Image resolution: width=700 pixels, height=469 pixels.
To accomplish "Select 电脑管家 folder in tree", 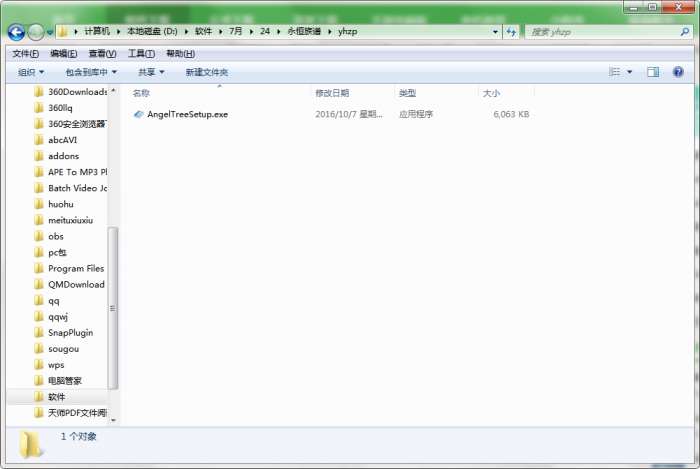I will point(58,381).
